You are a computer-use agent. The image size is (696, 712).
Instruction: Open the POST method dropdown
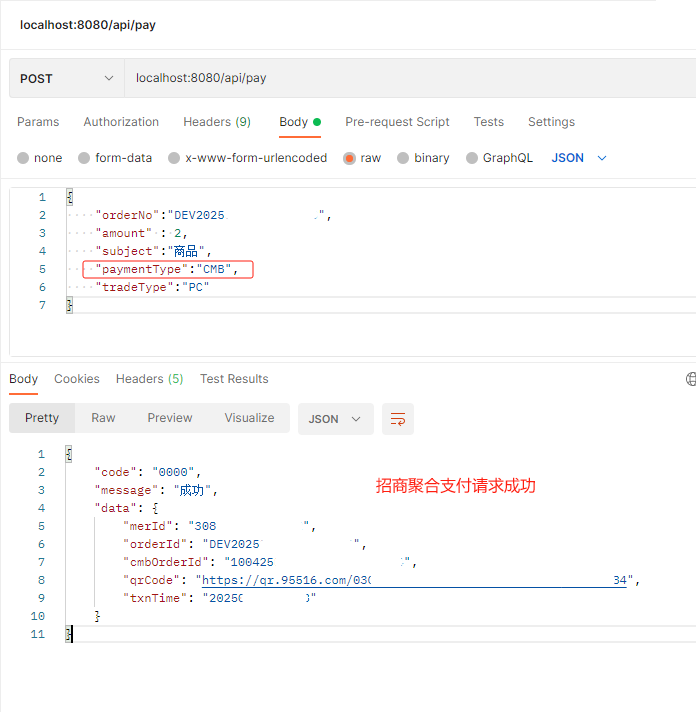click(x=66, y=78)
